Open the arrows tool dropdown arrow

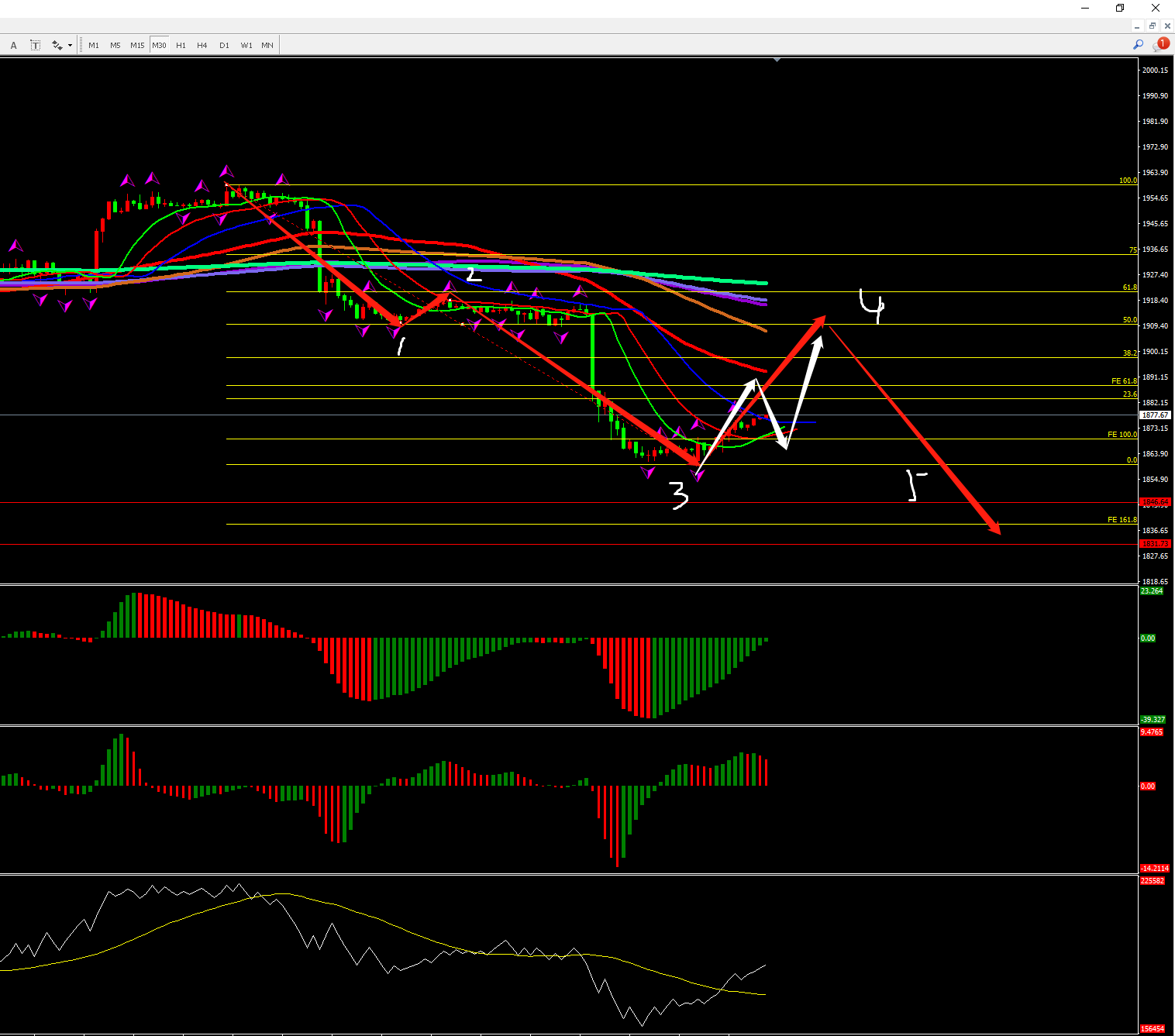coord(70,46)
